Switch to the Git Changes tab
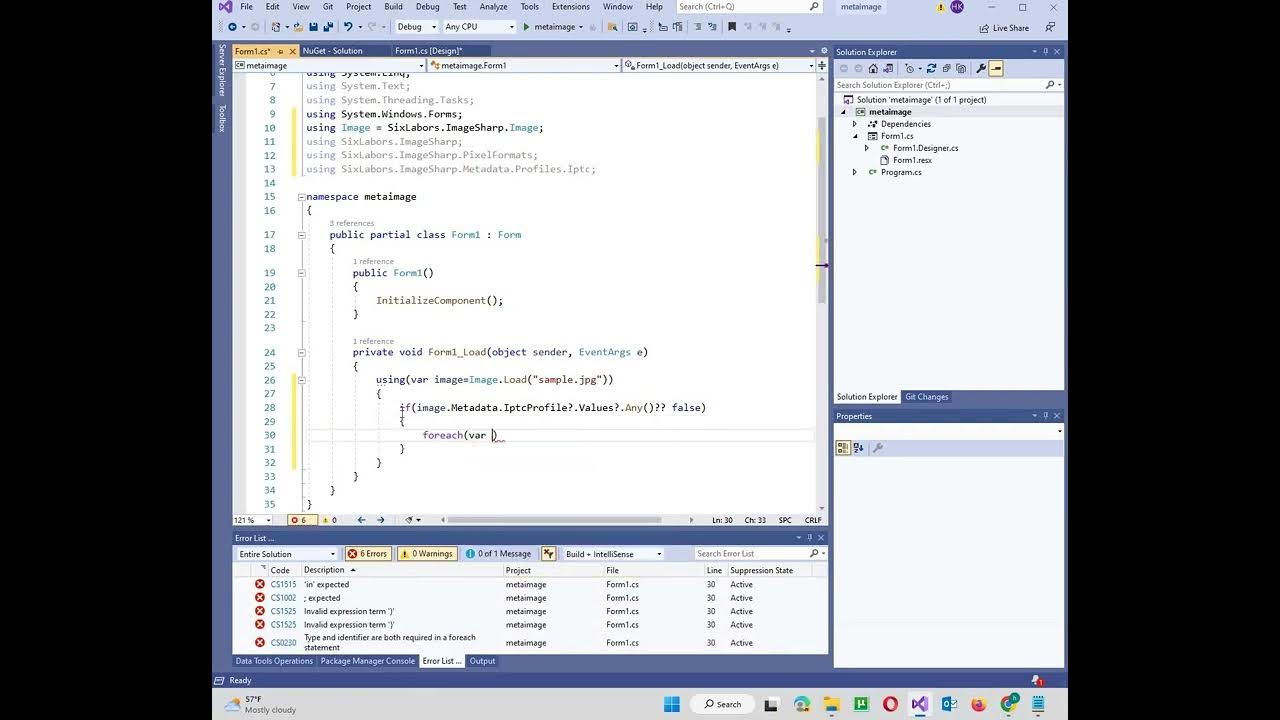The width and height of the screenshot is (1280, 720). [926, 397]
